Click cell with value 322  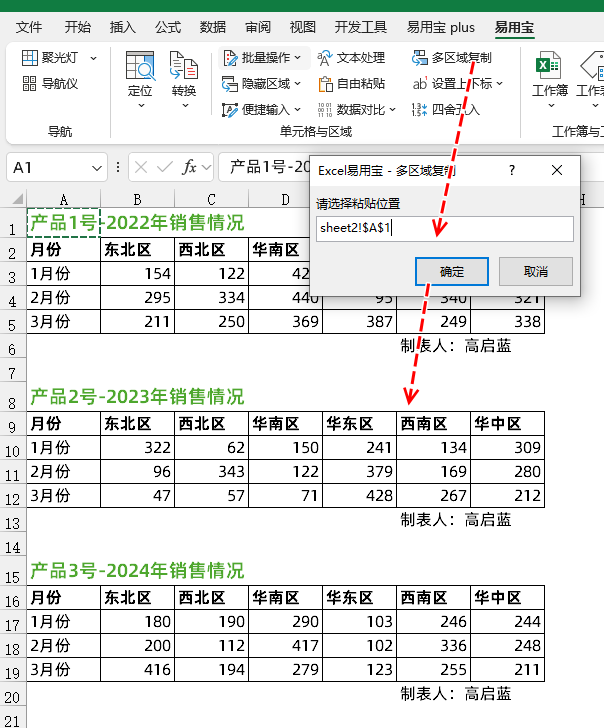pyautogui.click(x=137, y=448)
